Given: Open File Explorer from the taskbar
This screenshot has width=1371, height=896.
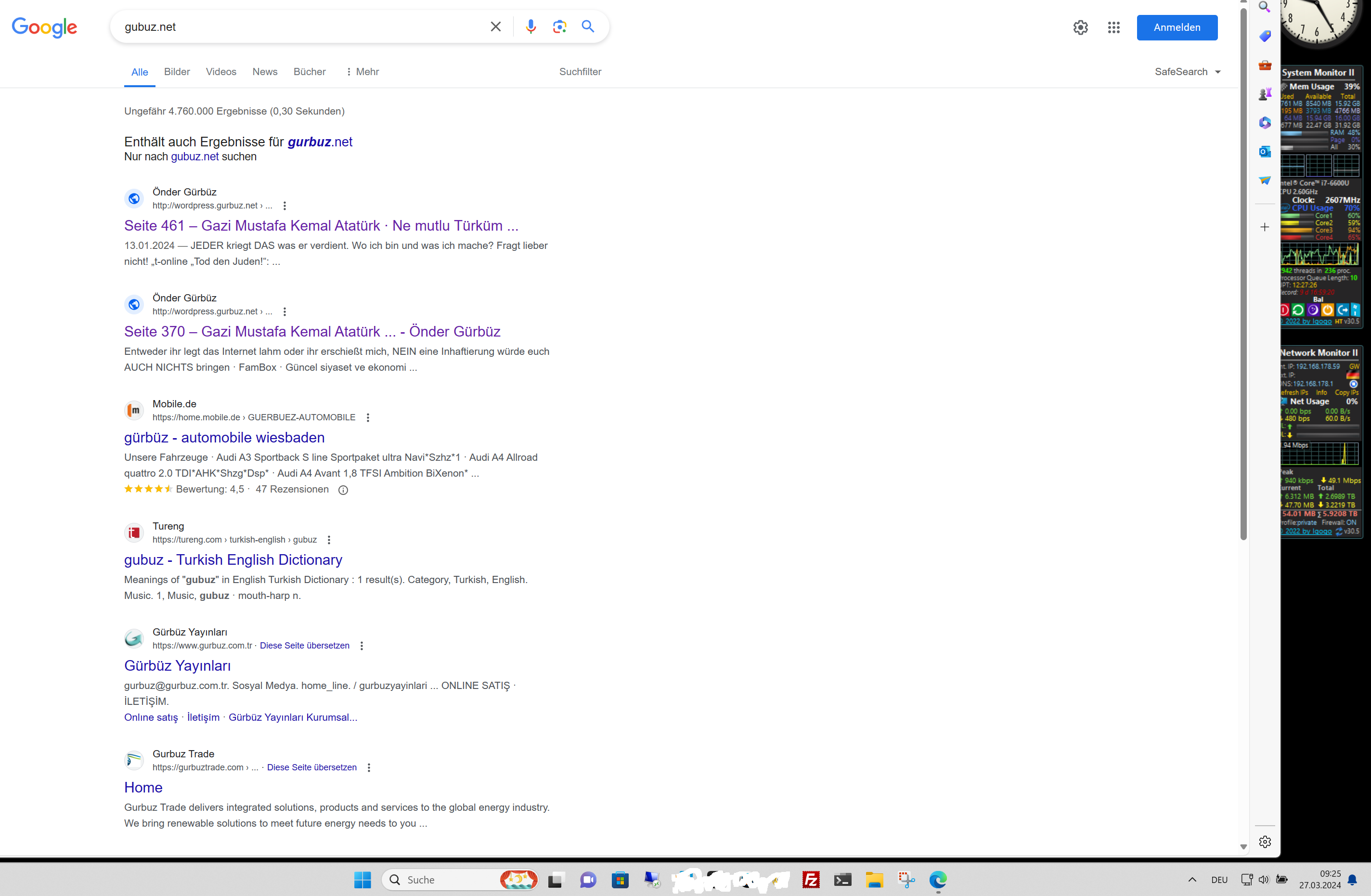Looking at the screenshot, I should tap(874, 880).
